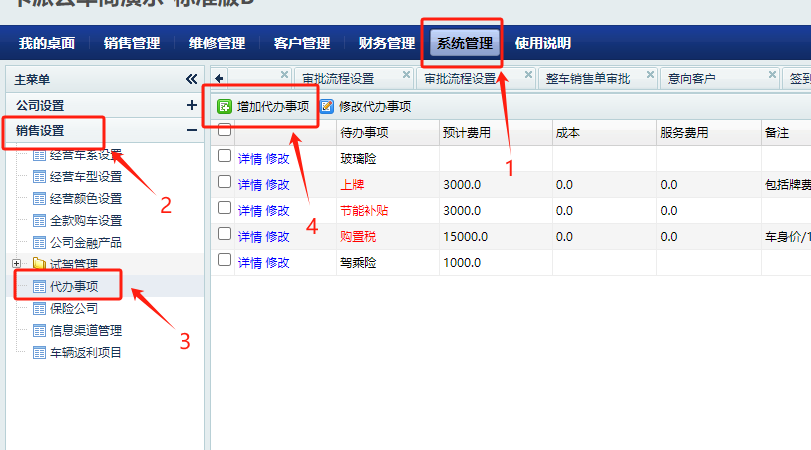Collapse the 销售设置 section with minus sign

(191, 130)
